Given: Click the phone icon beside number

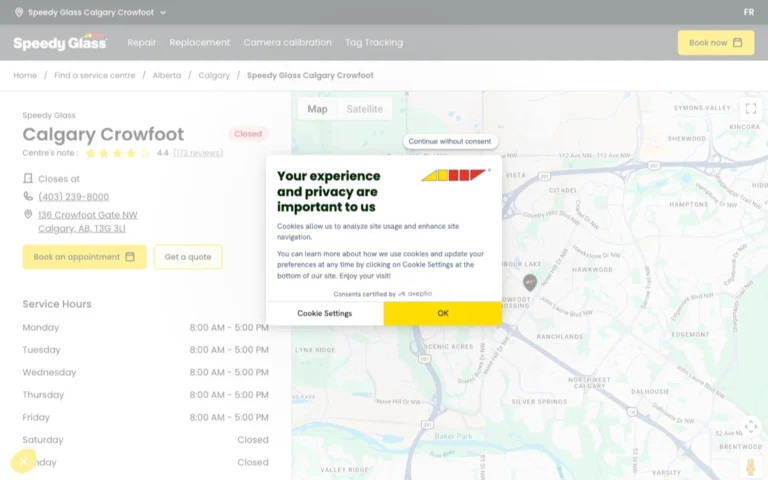Looking at the screenshot, I should (28, 196).
